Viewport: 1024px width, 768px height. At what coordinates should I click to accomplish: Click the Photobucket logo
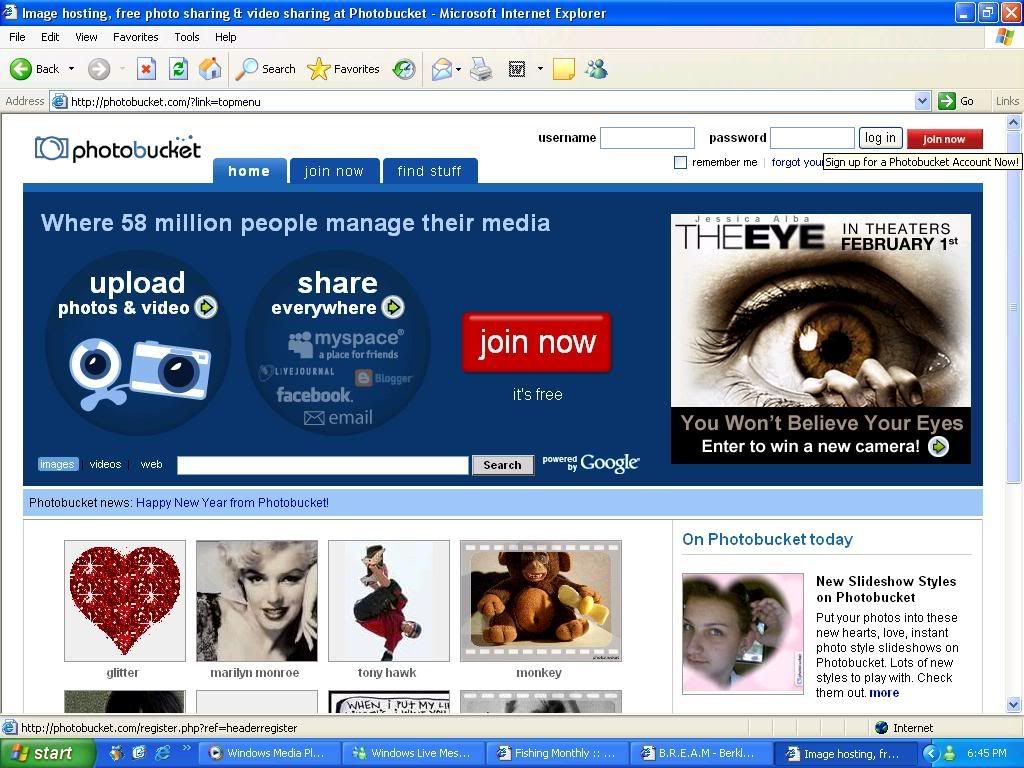pyautogui.click(x=118, y=149)
